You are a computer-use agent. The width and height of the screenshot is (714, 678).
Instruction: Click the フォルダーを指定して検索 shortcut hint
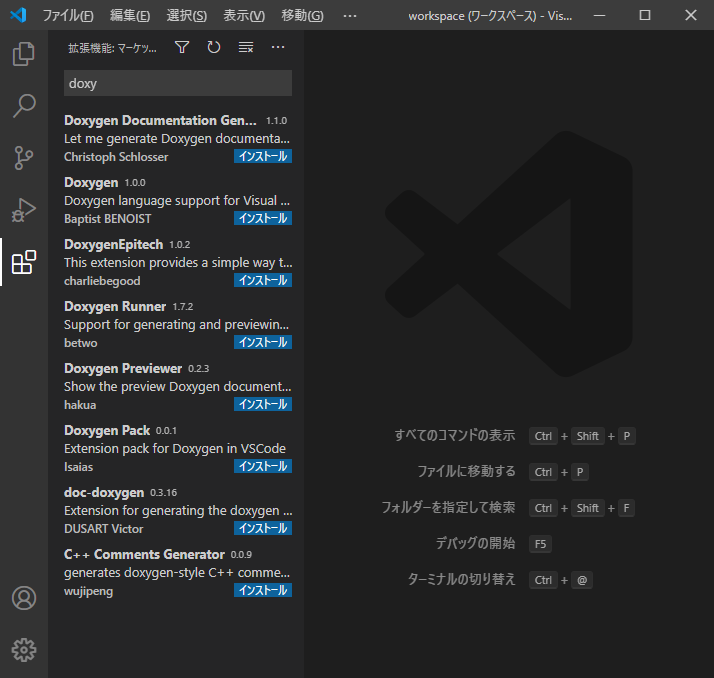449,507
